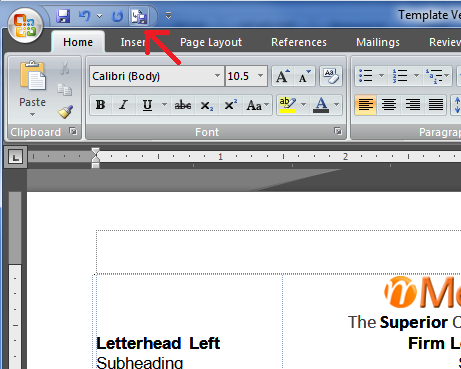This screenshot has width=461, height=369.
Task: Open font color picker dropdown
Action: click(337, 105)
